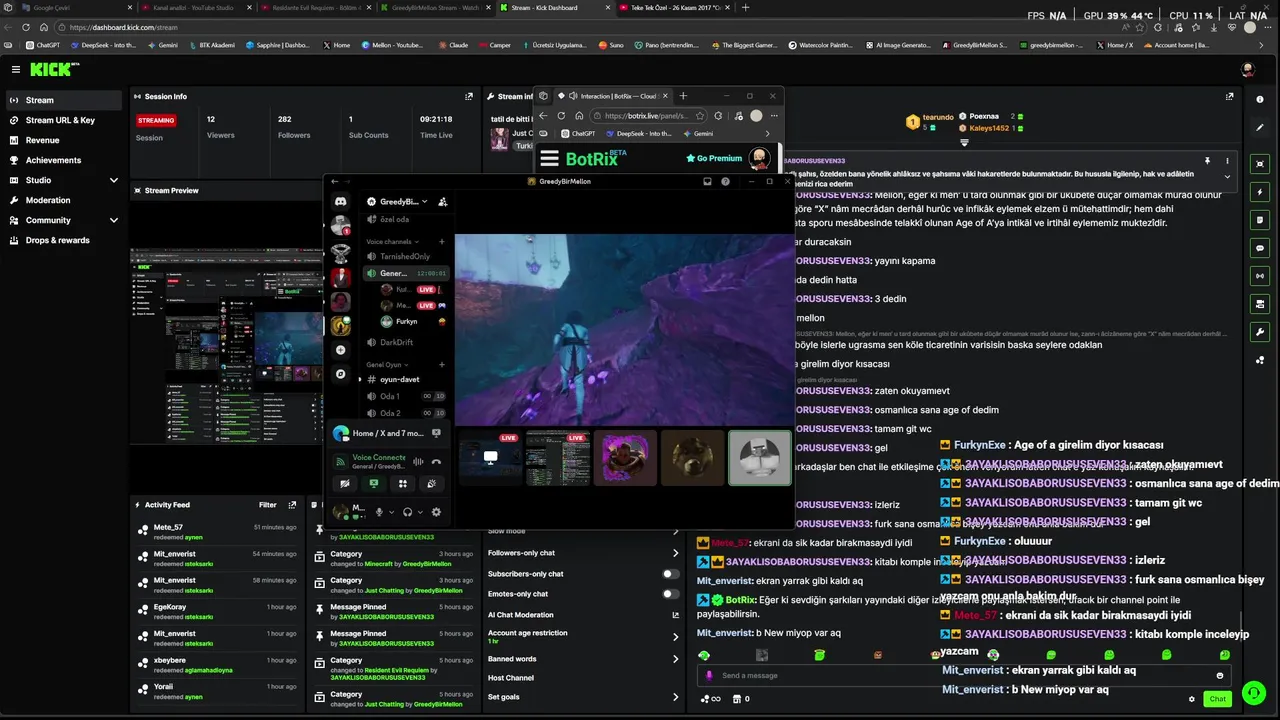The image size is (1280, 720).
Task: Toggle Emotes-only chat switch
Action: 671,594
